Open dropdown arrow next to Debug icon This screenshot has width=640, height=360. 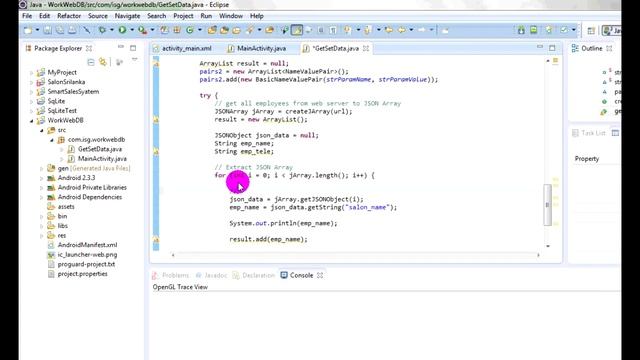[111, 30]
